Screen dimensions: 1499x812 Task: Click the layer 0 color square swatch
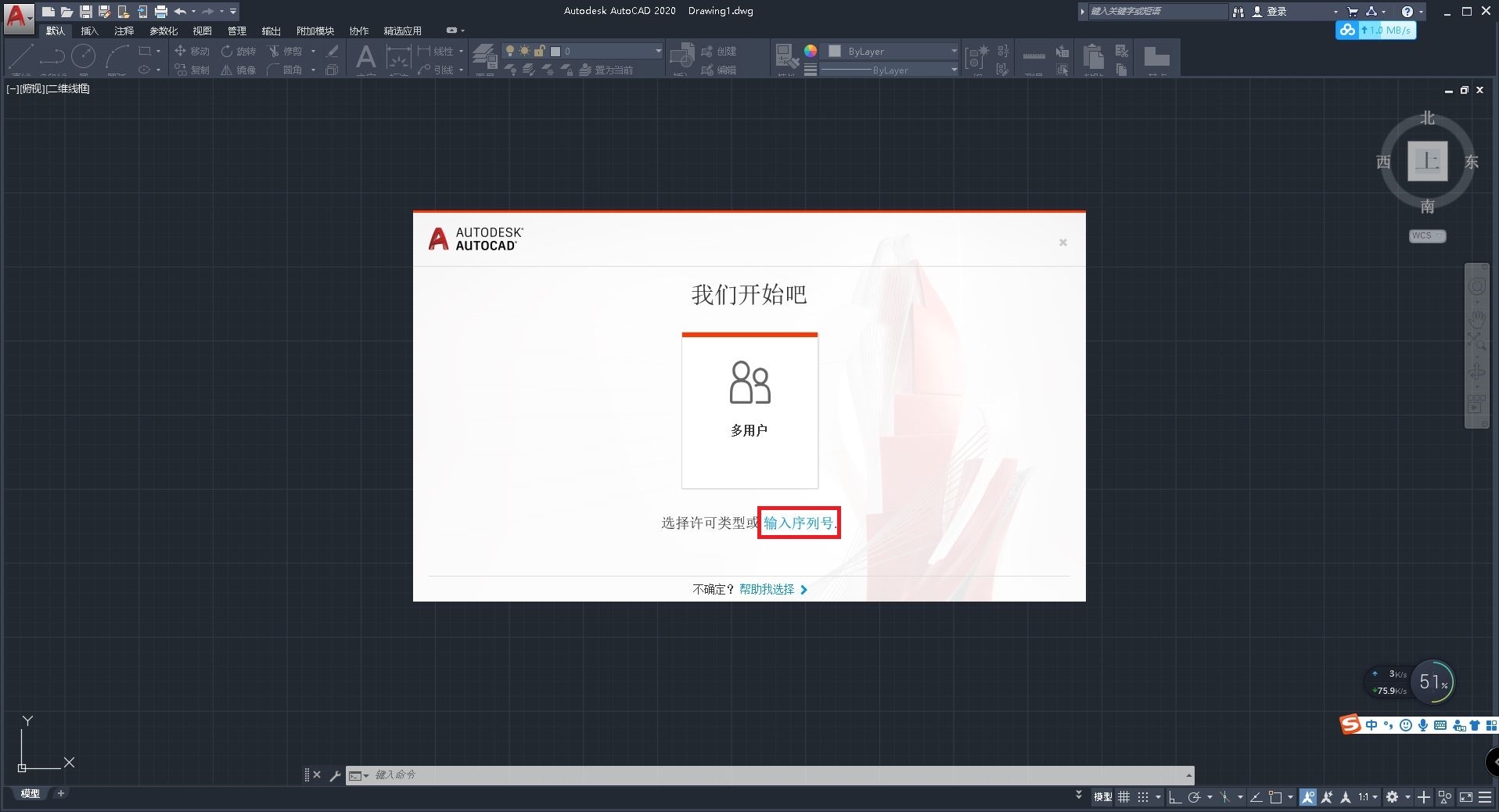tap(555, 51)
